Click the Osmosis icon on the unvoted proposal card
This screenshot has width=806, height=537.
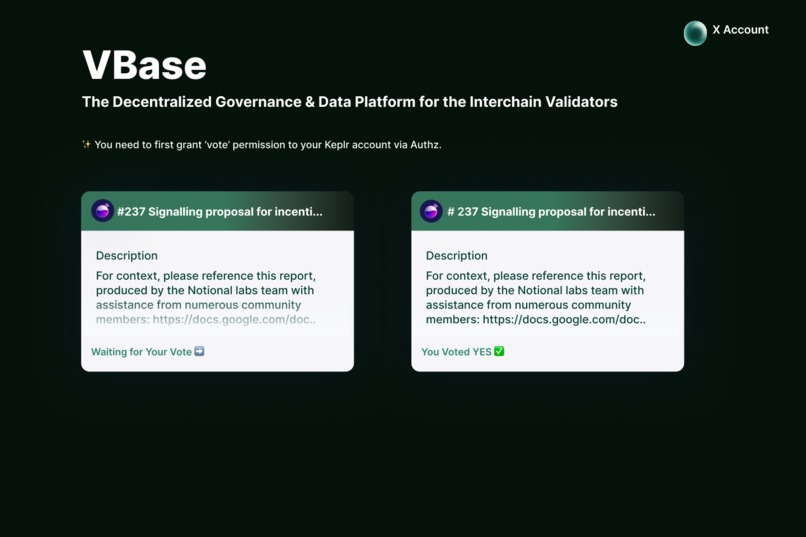pyautogui.click(x=102, y=211)
